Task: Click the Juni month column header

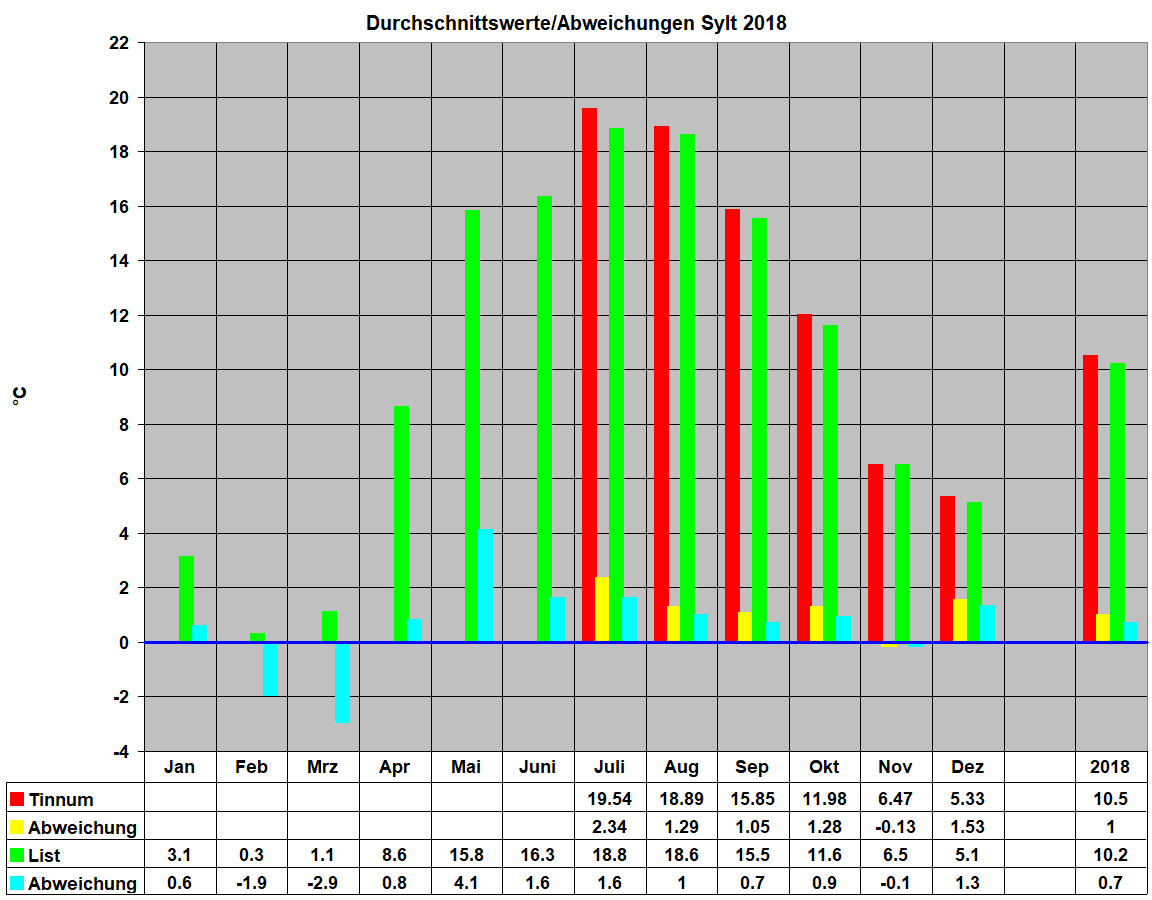Action: tap(538, 767)
